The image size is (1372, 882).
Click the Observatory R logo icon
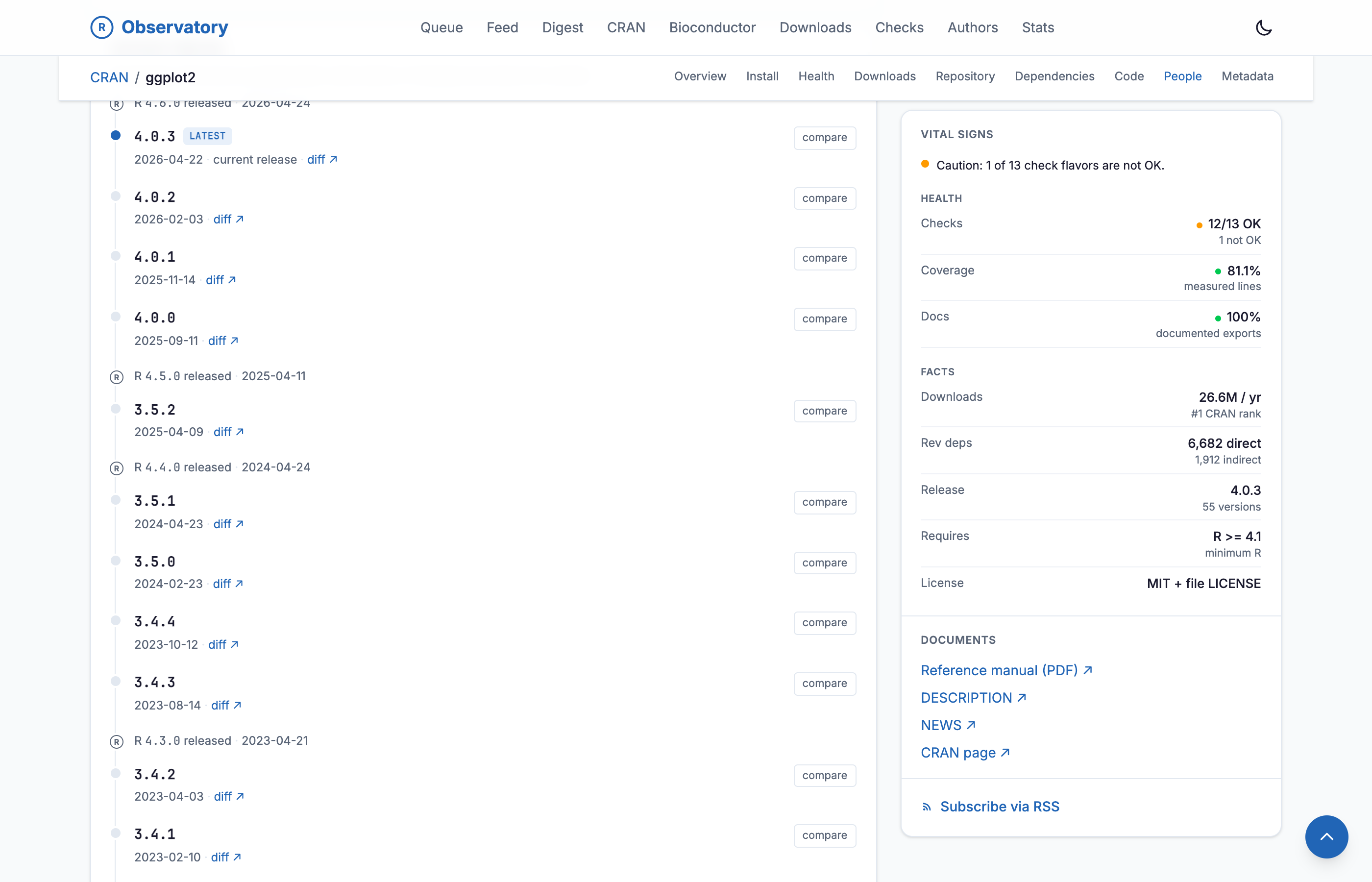101,27
